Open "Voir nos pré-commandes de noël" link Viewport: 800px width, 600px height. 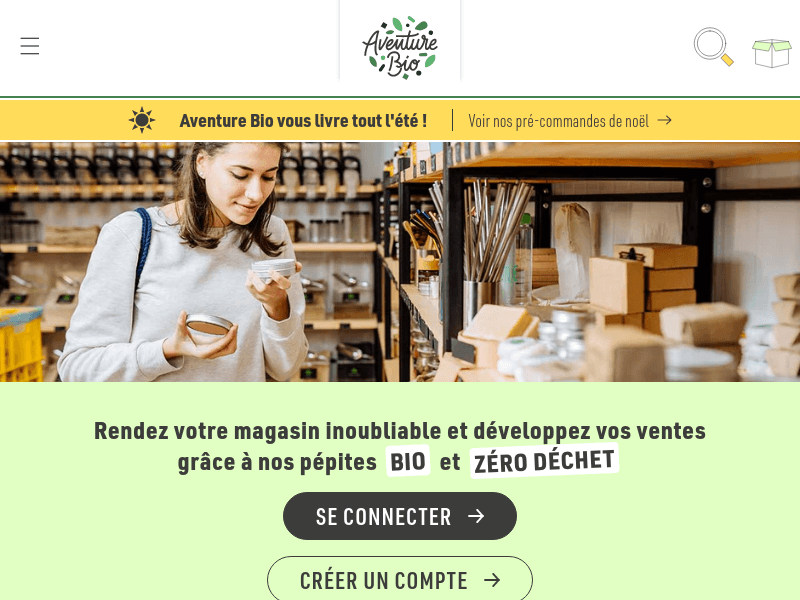(570, 121)
